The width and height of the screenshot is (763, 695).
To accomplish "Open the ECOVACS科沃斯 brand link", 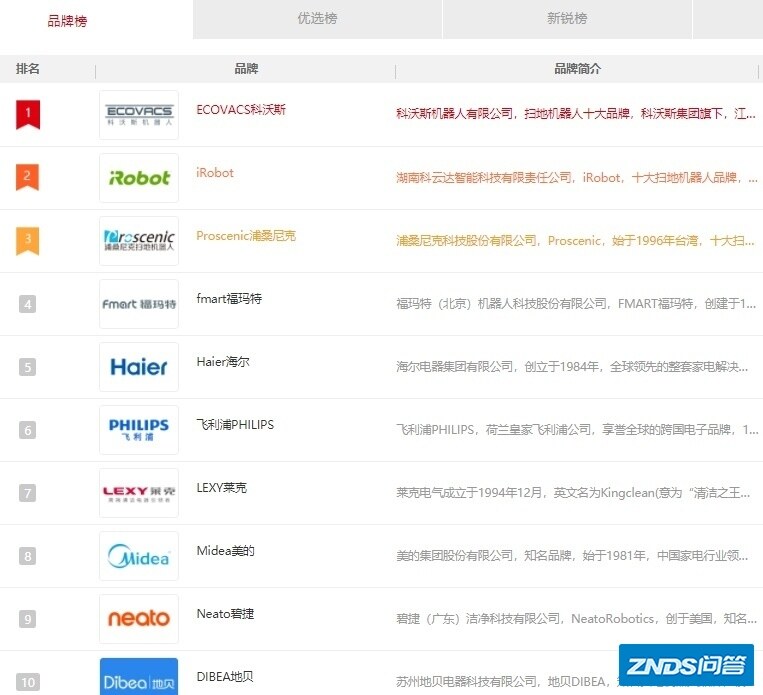I will click(x=241, y=110).
